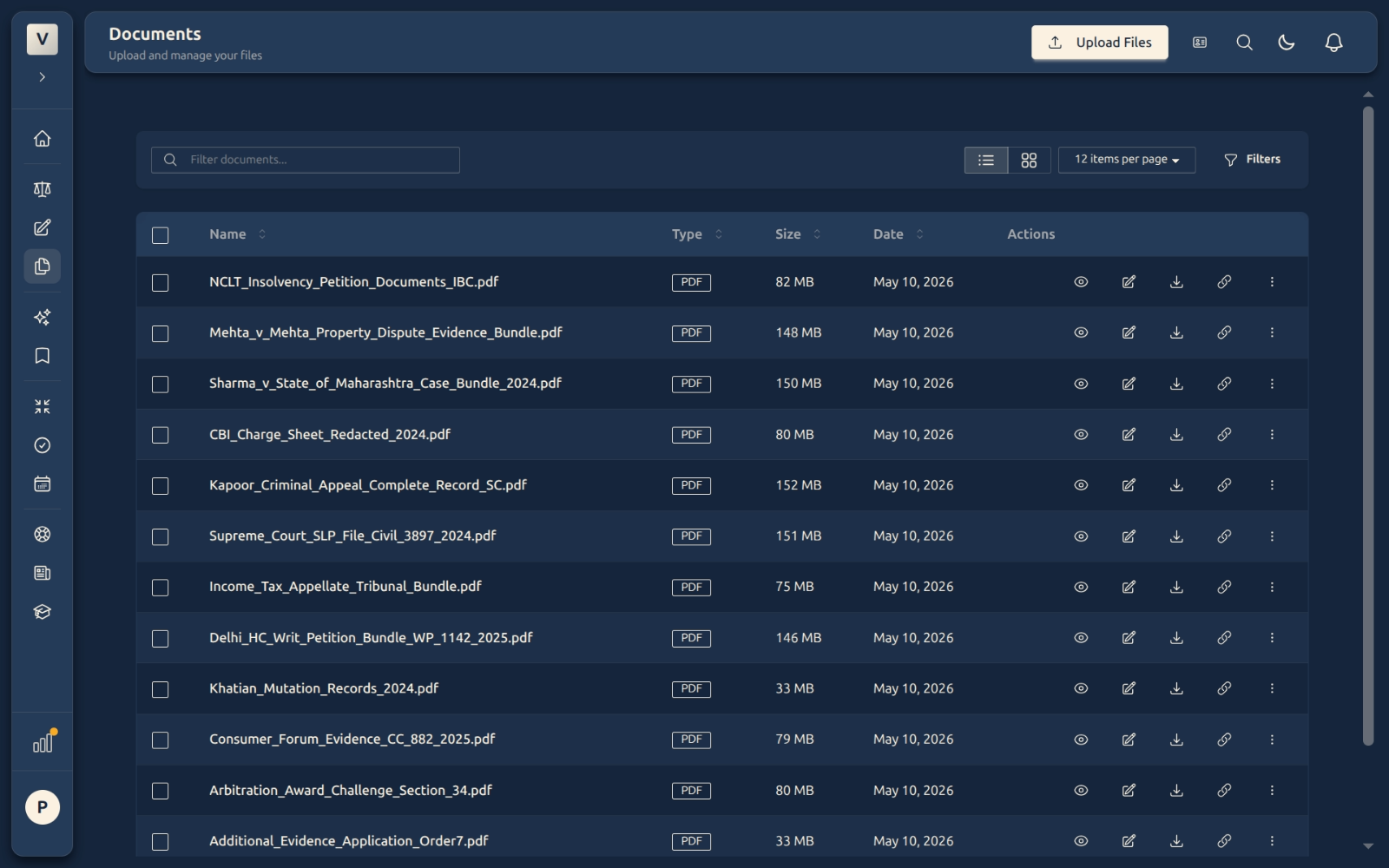Download Consumer_Forum_Evidence_CC_882_2025.pdf
This screenshot has width=1389, height=868.
pyautogui.click(x=1176, y=740)
